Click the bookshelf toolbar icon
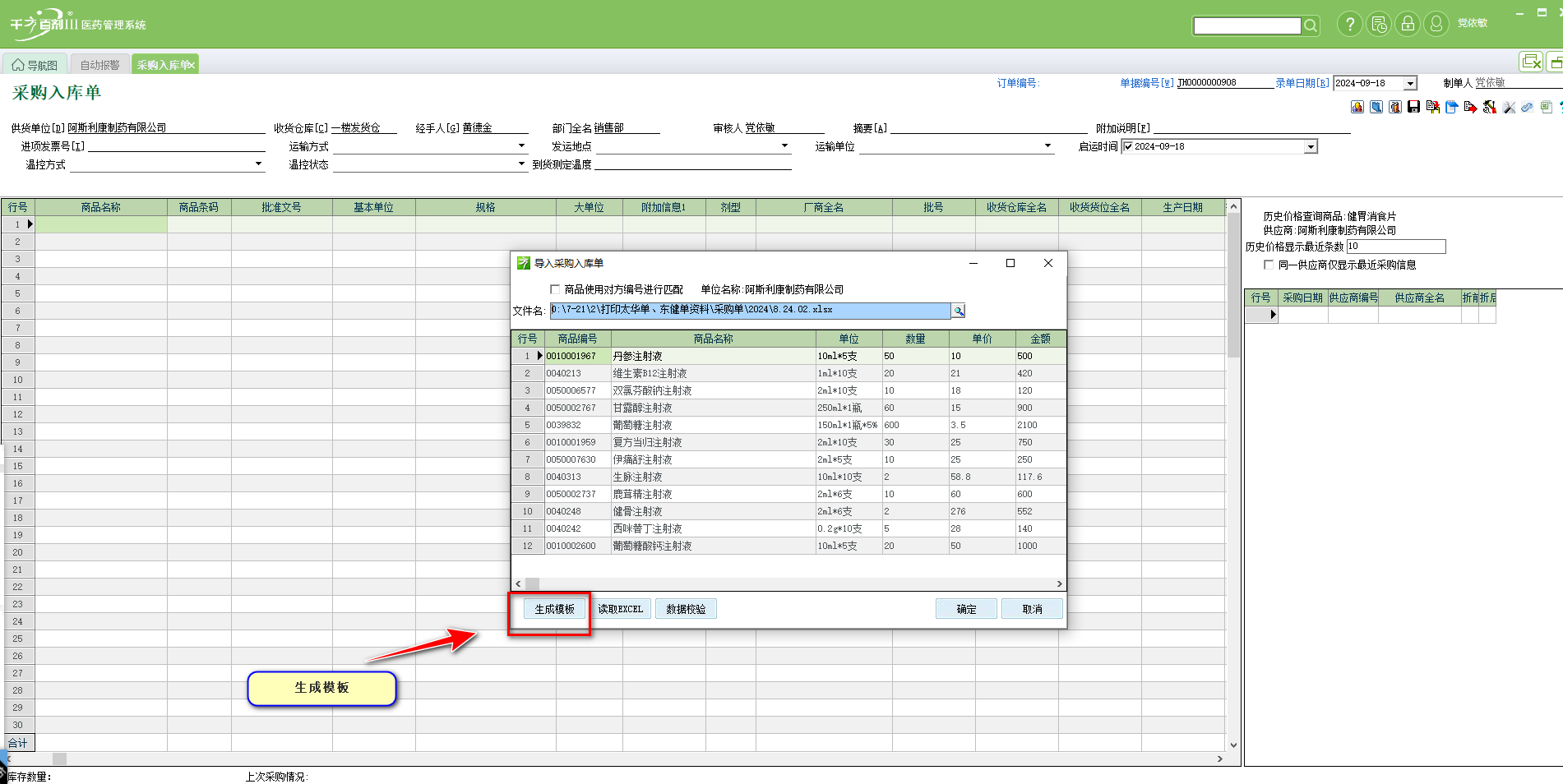Viewport: 1563px width, 784px height. click(1395, 107)
